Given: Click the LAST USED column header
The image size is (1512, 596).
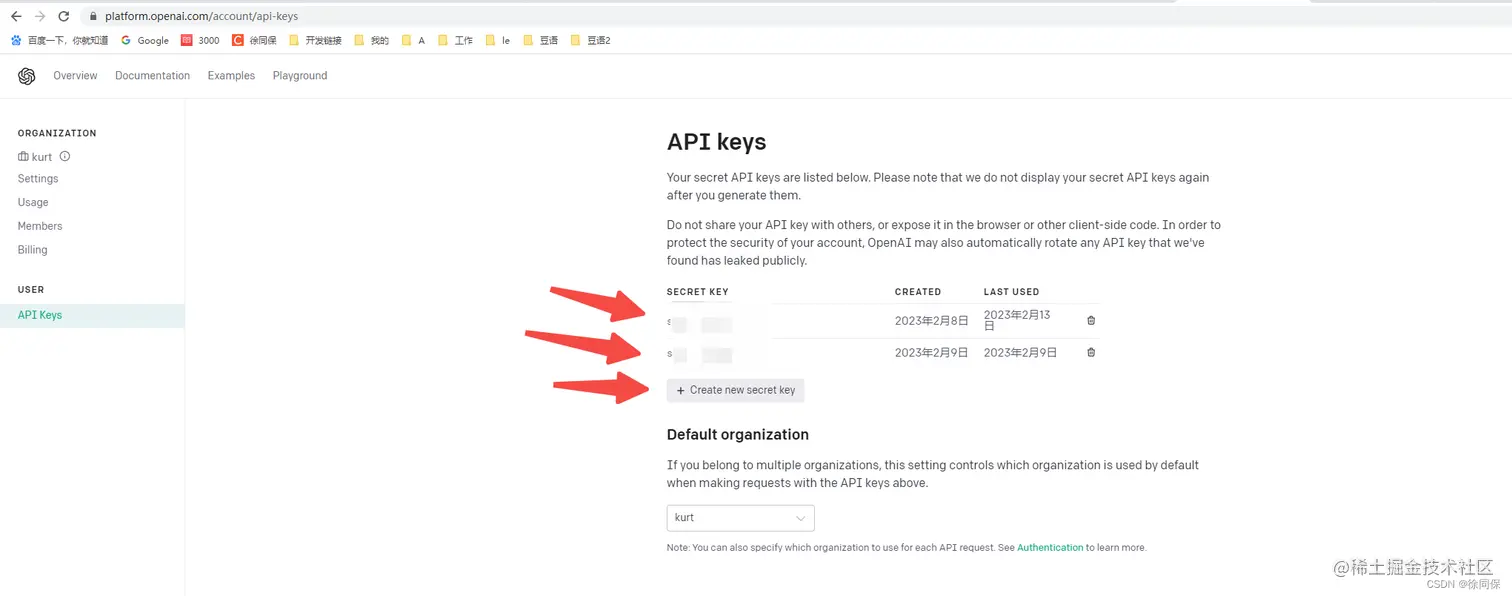Looking at the screenshot, I should pyautogui.click(x=1011, y=292).
